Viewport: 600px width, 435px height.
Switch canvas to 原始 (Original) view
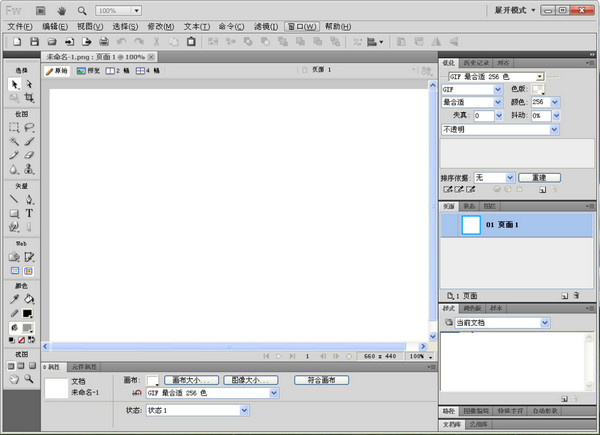pos(57,72)
